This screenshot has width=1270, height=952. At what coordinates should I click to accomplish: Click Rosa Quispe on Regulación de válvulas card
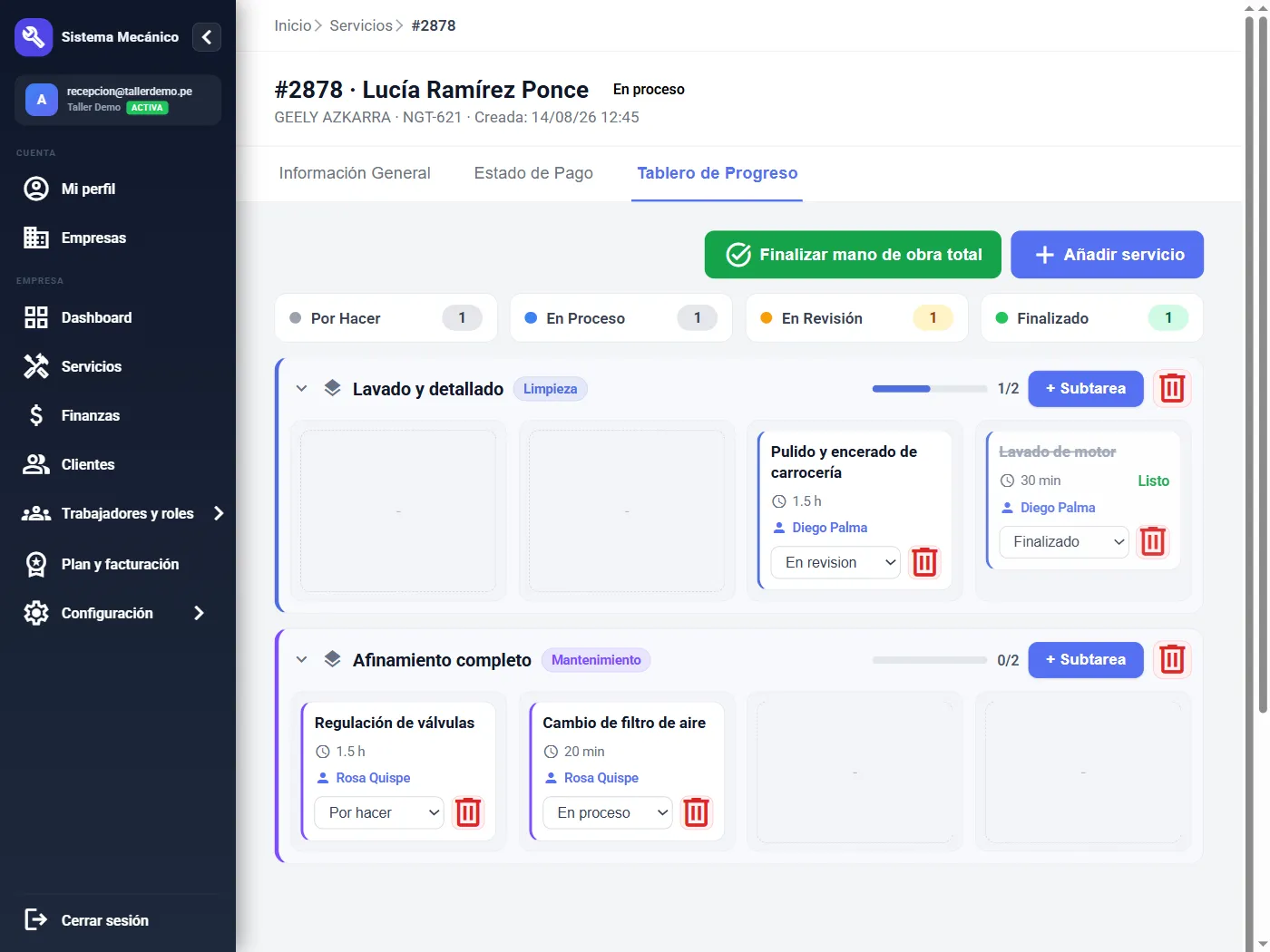(x=373, y=778)
